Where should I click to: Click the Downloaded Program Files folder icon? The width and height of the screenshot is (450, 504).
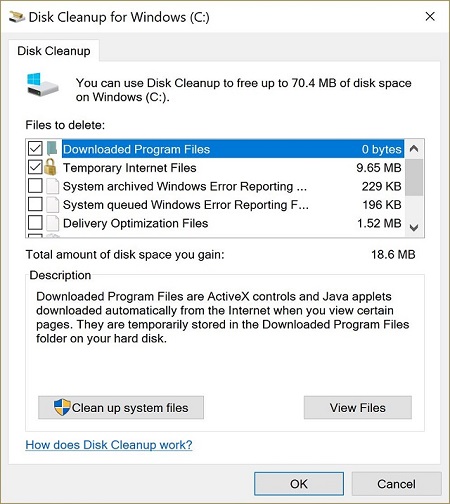tap(52, 148)
